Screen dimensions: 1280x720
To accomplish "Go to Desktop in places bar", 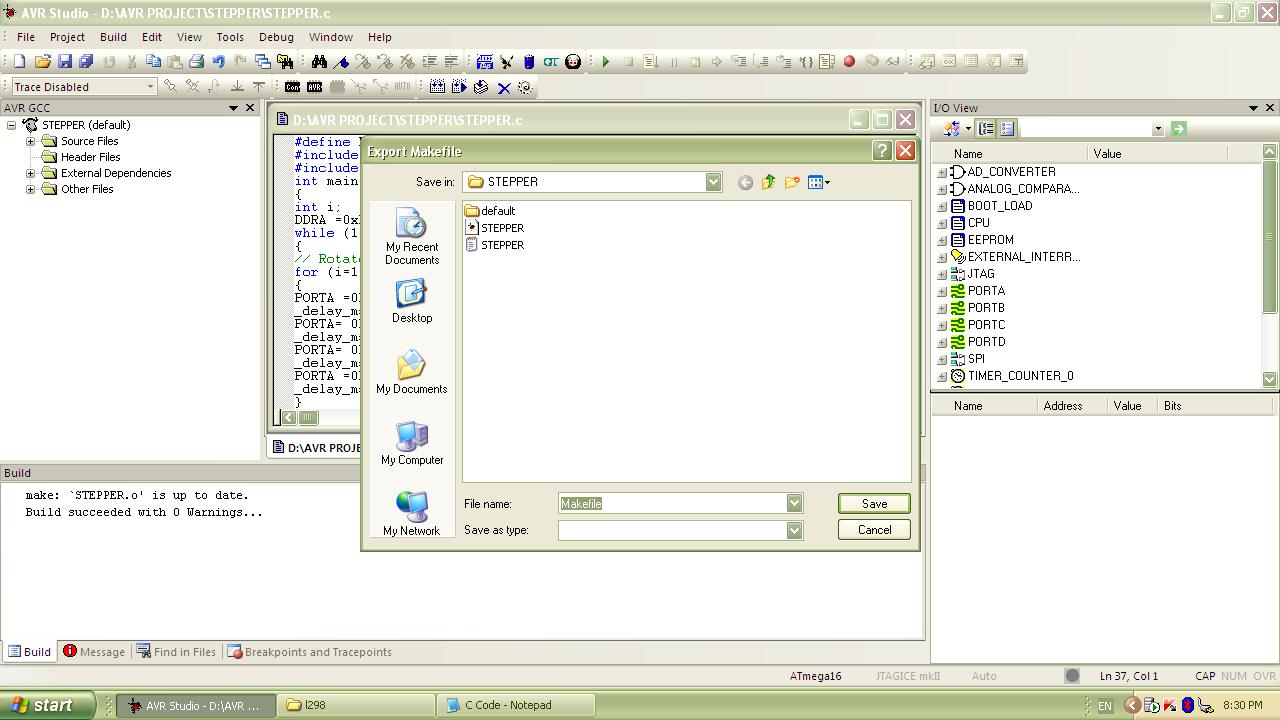I will pos(412,301).
